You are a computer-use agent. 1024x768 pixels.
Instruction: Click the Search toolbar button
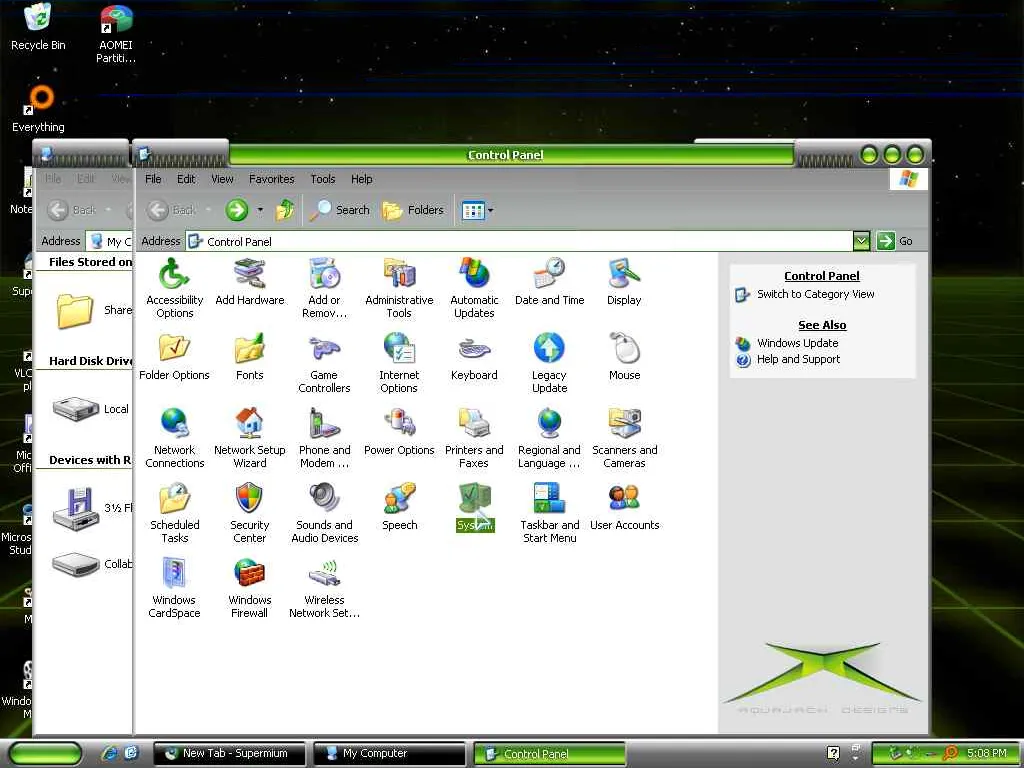340,210
